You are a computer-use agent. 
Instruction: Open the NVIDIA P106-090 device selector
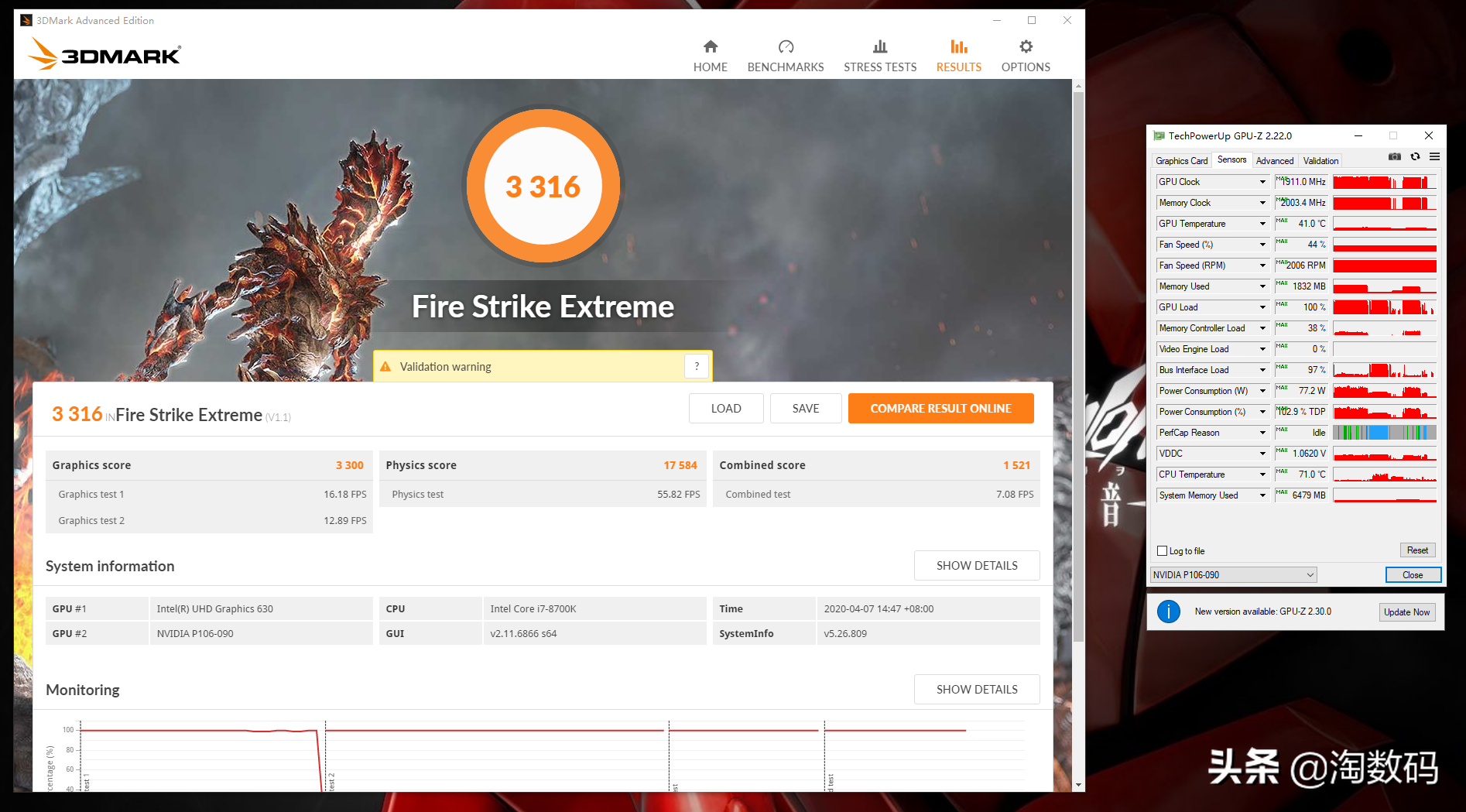coord(1233,575)
